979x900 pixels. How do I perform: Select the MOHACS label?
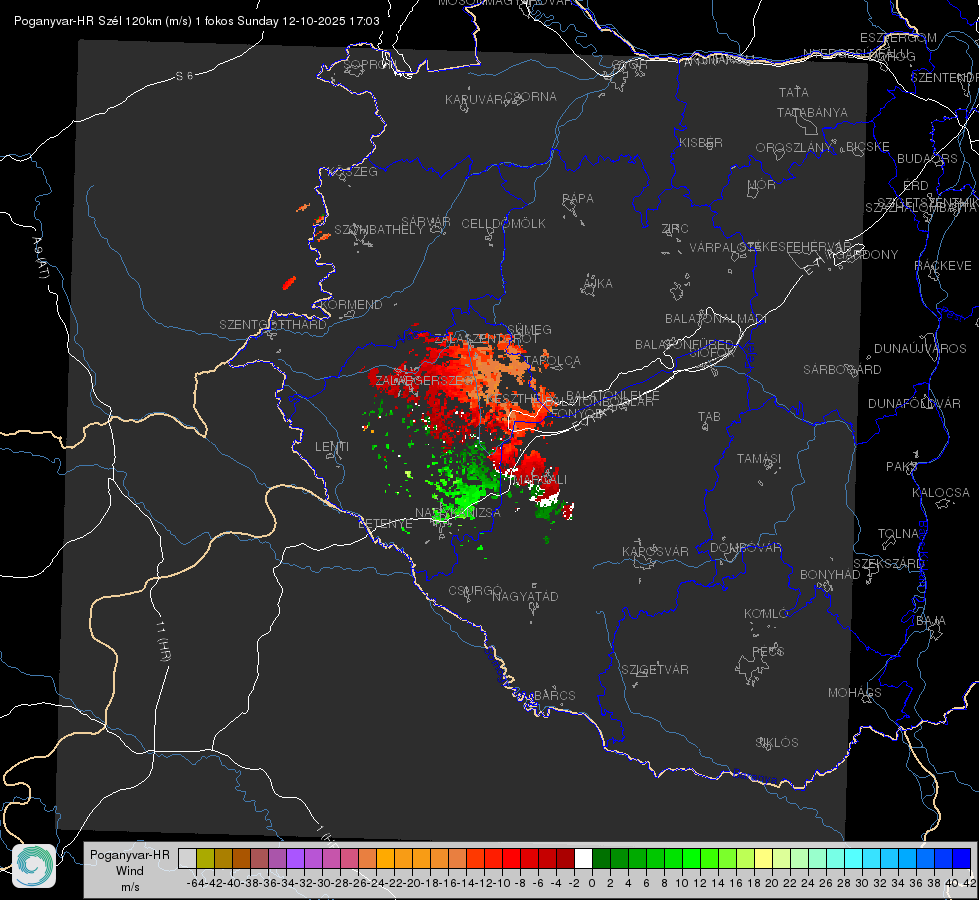click(x=855, y=693)
